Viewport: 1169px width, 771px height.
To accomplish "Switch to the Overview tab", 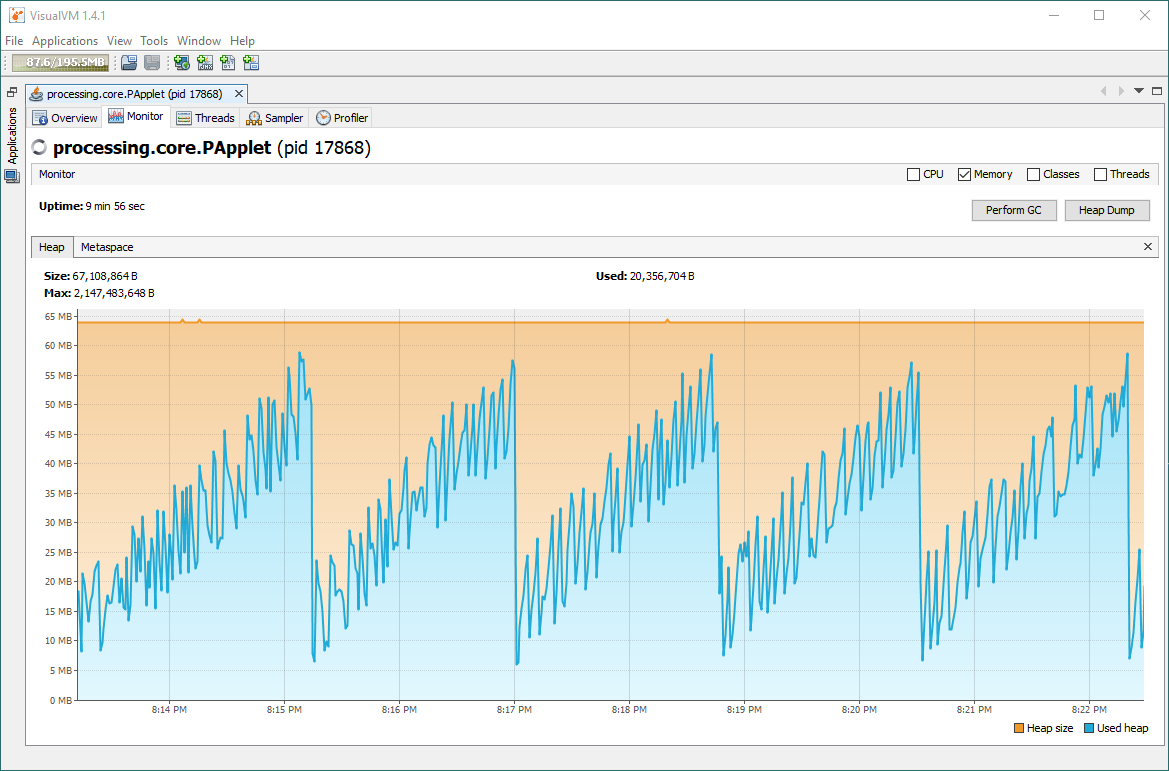I will coord(65,118).
